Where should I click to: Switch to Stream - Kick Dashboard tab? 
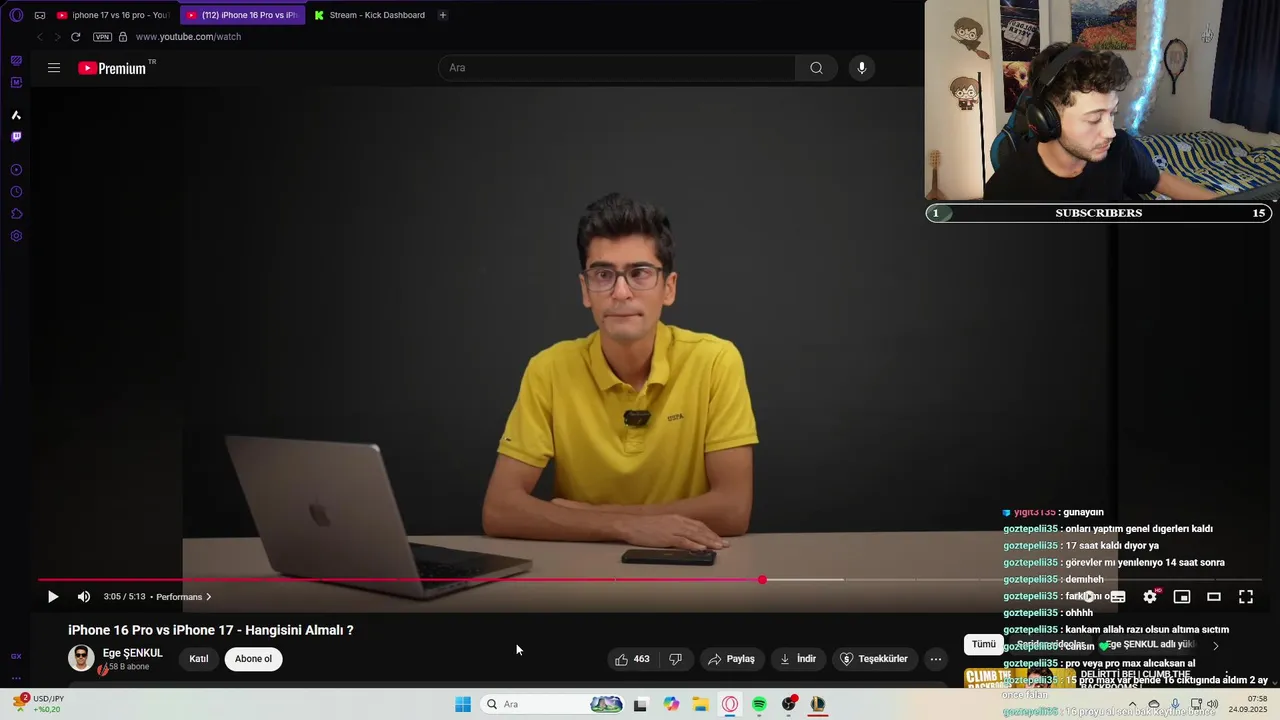(x=369, y=15)
